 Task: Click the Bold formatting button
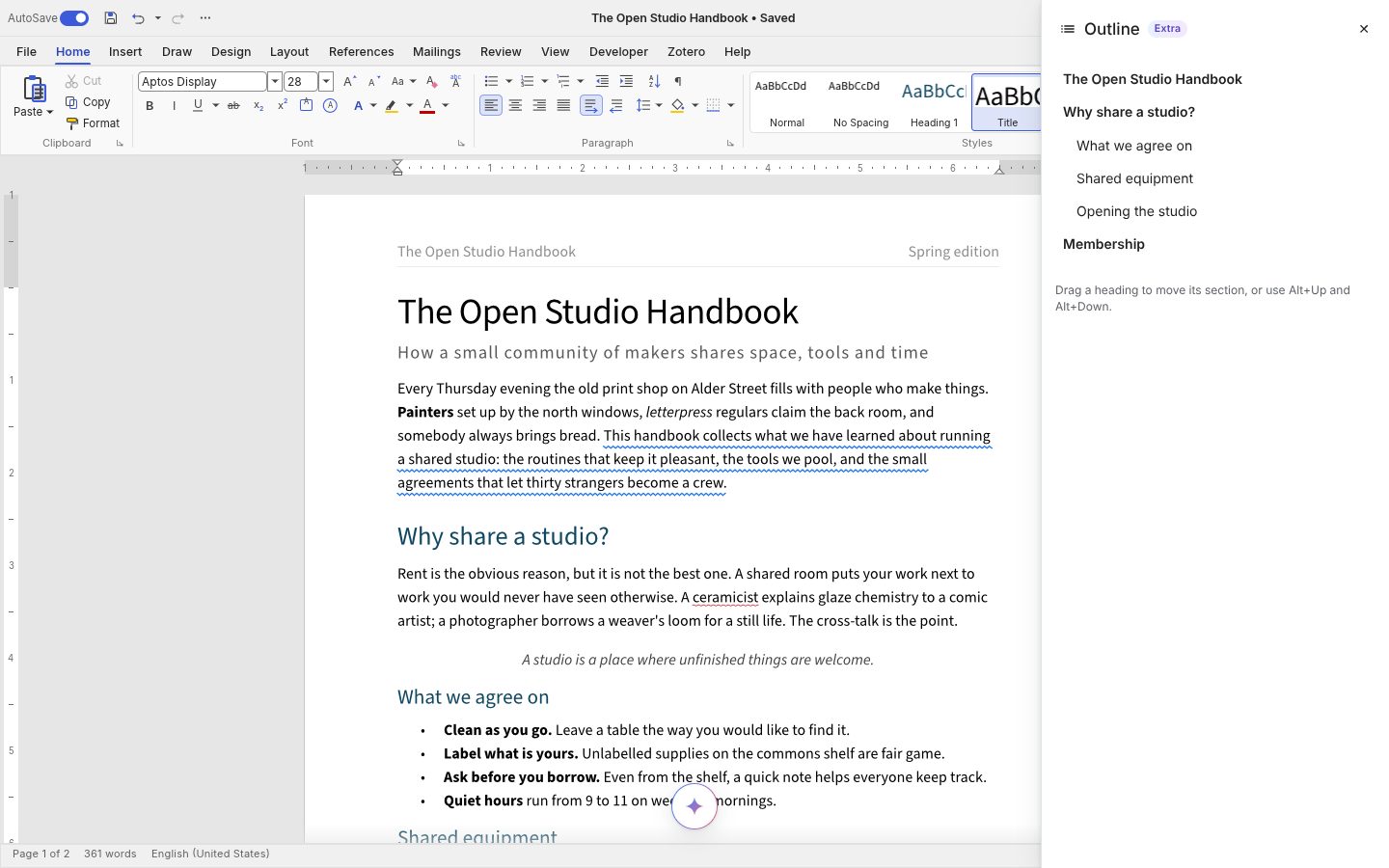pyautogui.click(x=150, y=106)
